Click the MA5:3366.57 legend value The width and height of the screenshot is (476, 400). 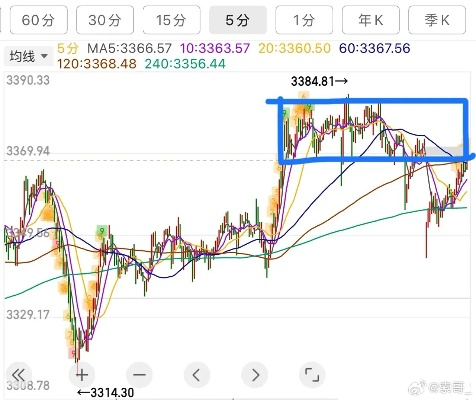click(x=129, y=48)
